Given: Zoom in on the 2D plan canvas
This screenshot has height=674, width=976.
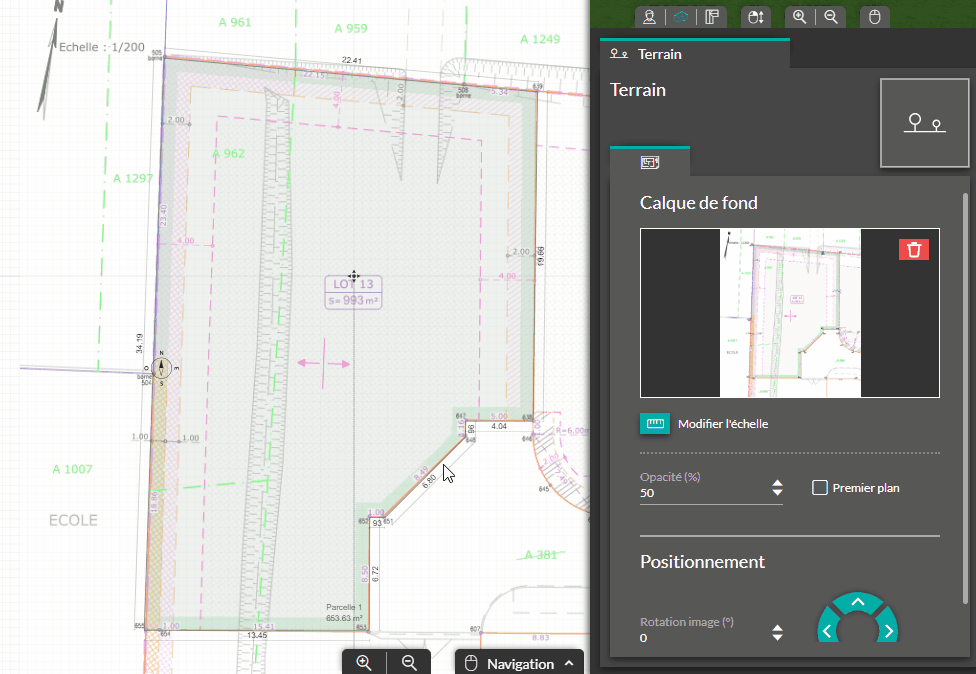Looking at the screenshot, I should pos(364,662).
